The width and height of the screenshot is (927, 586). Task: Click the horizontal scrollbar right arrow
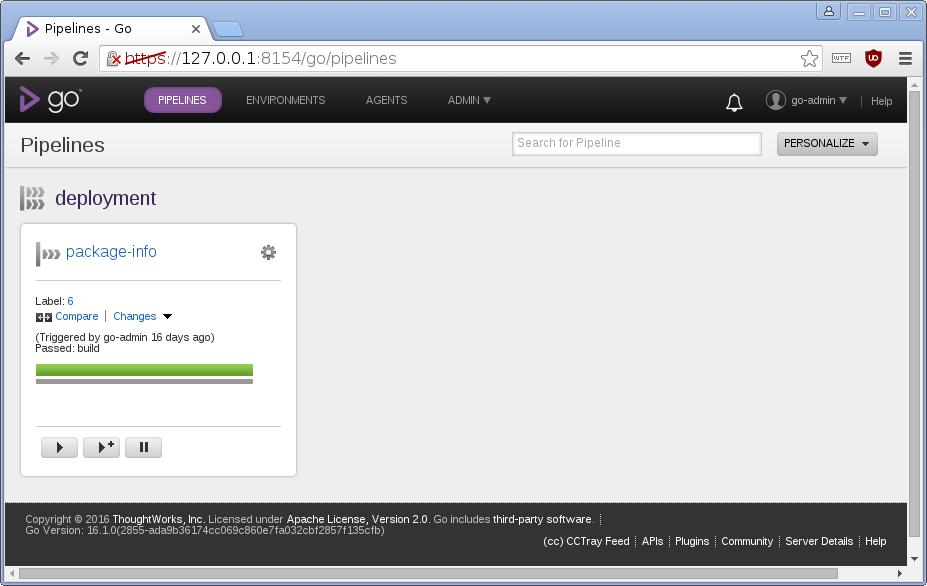point(899,574)
